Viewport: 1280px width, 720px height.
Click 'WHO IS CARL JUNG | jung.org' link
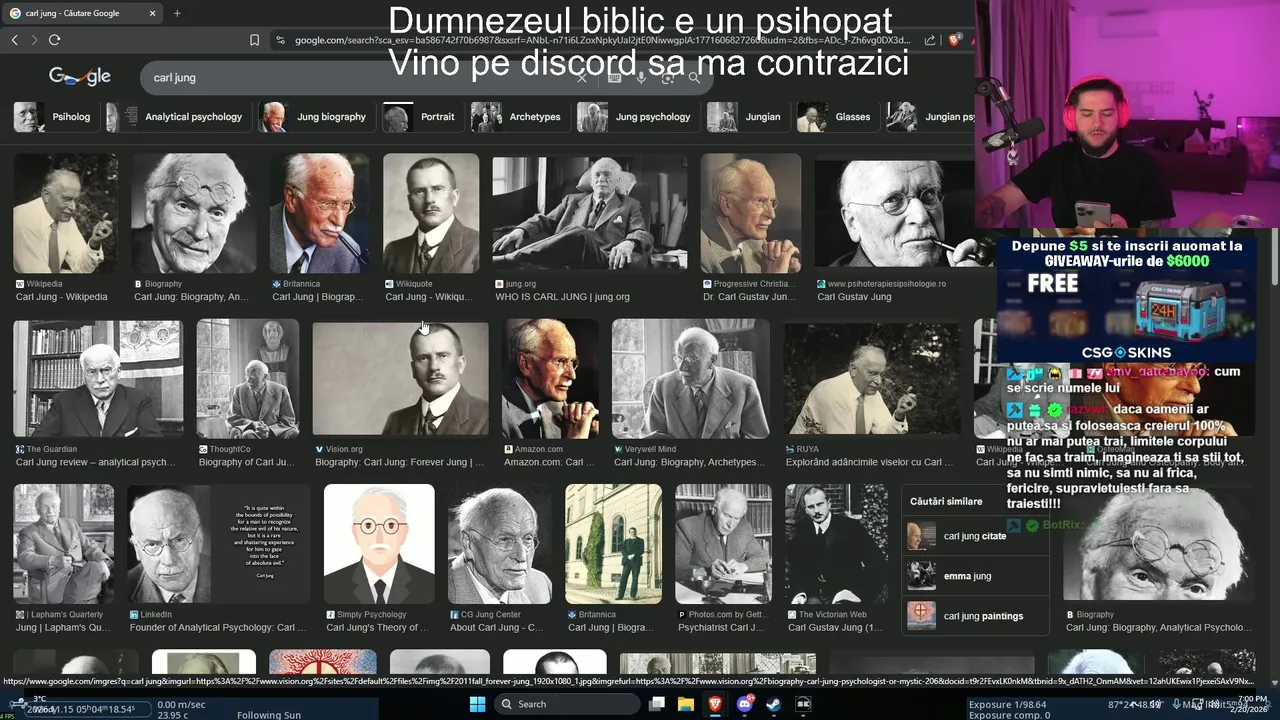coord(562,297)
